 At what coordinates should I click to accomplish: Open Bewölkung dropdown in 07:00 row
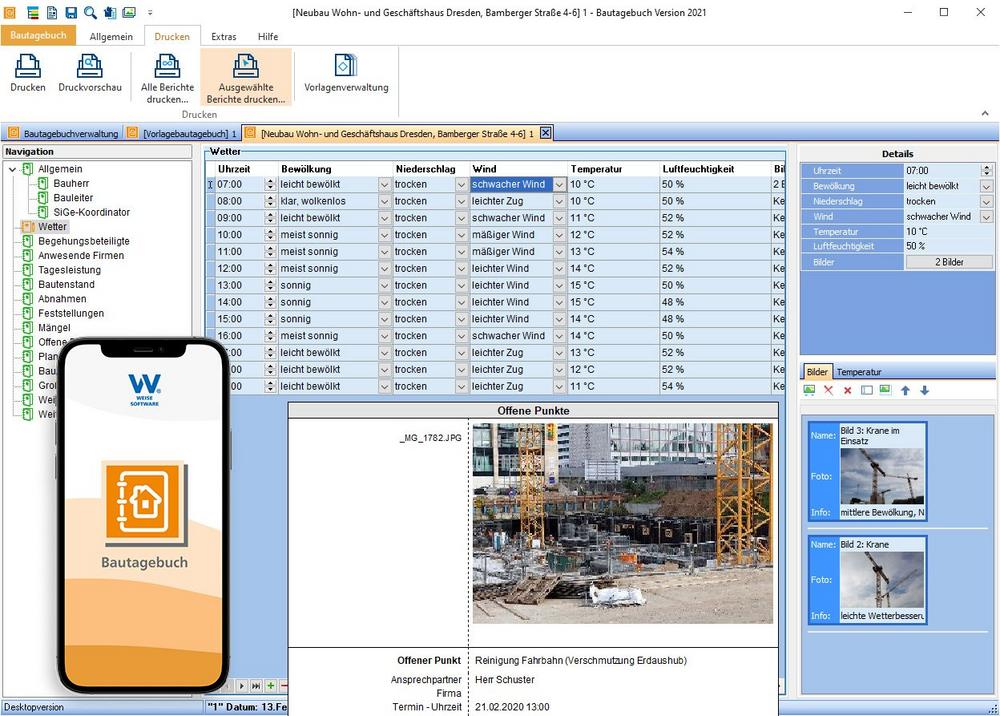385,185
